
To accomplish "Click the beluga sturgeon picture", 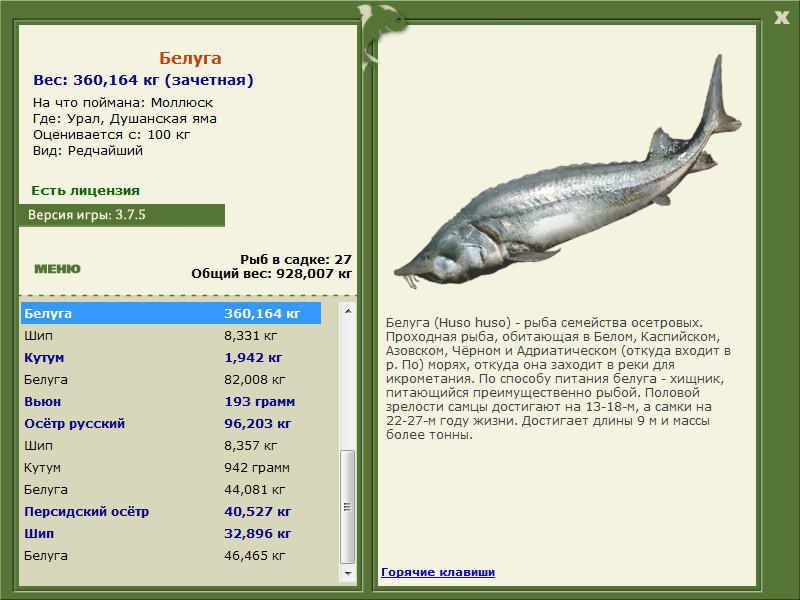I will (x=567, y=172).
